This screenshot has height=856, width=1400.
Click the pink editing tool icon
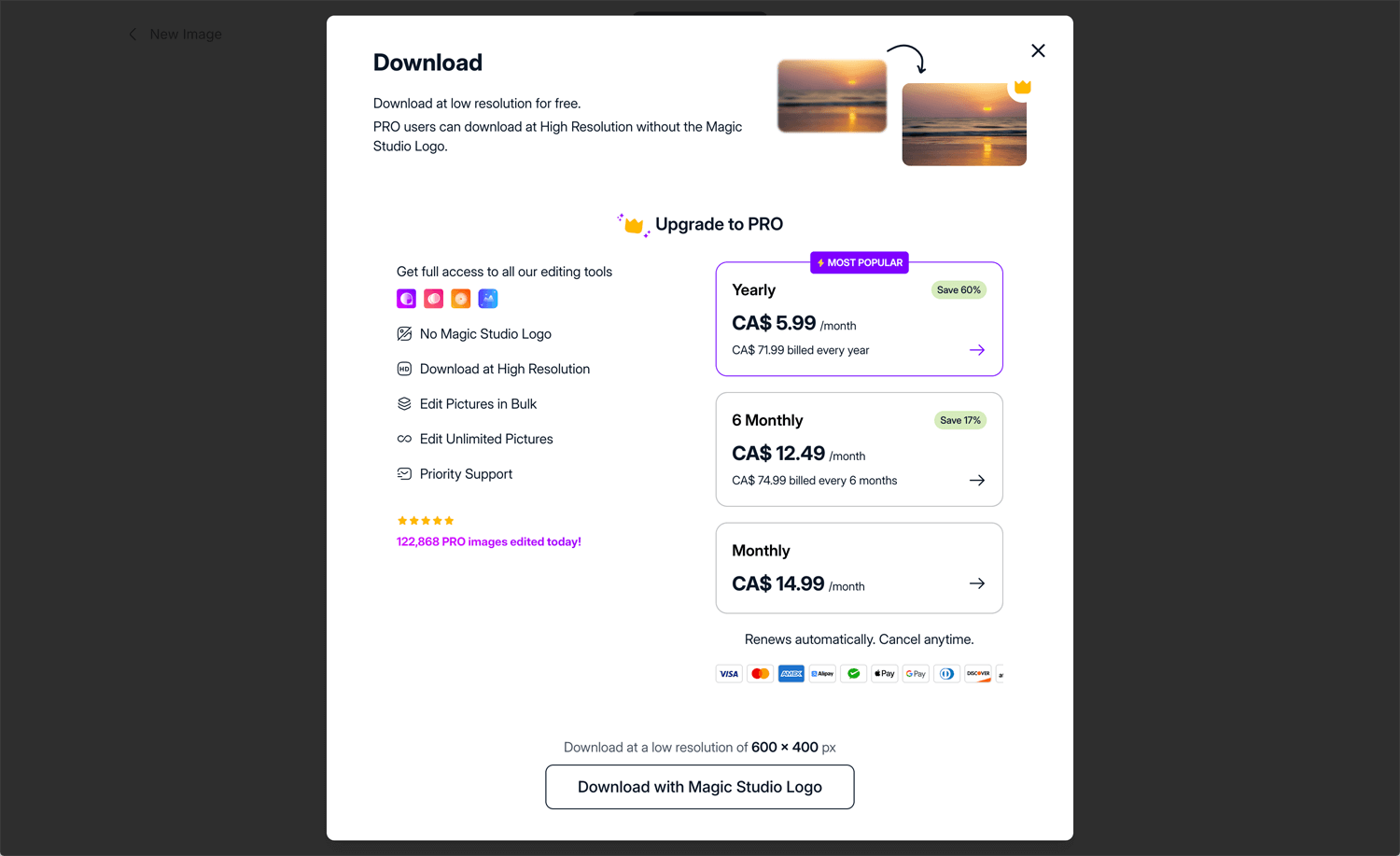[x=433, y=299]
